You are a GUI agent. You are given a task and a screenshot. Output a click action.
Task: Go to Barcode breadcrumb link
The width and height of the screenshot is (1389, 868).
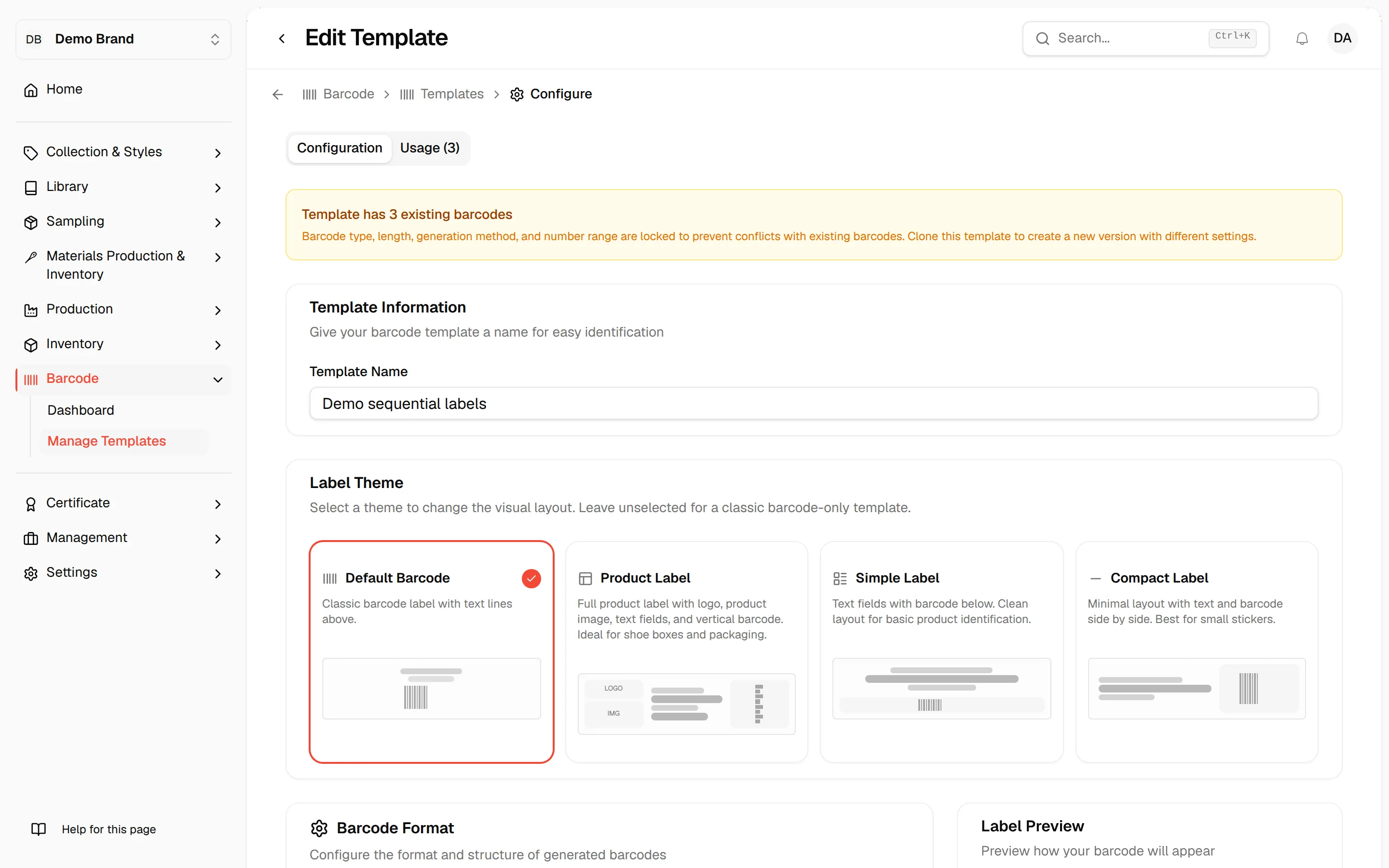[x=338, y=94]
